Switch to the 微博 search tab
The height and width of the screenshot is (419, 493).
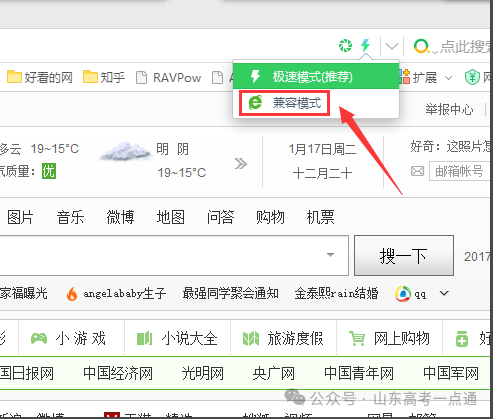click(120, 217)
